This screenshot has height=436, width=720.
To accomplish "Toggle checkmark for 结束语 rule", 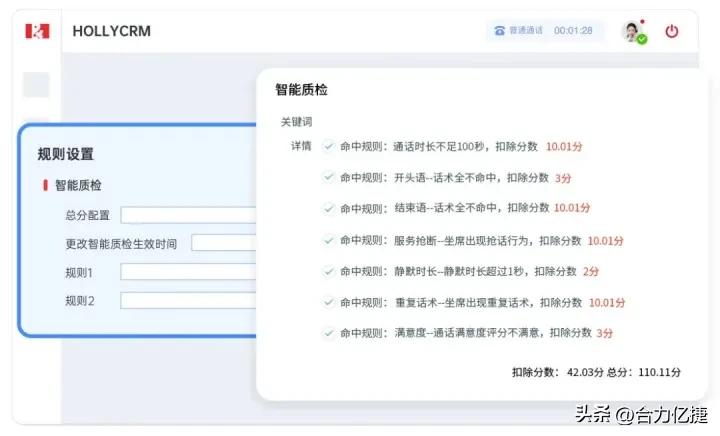I will (328, 208).
